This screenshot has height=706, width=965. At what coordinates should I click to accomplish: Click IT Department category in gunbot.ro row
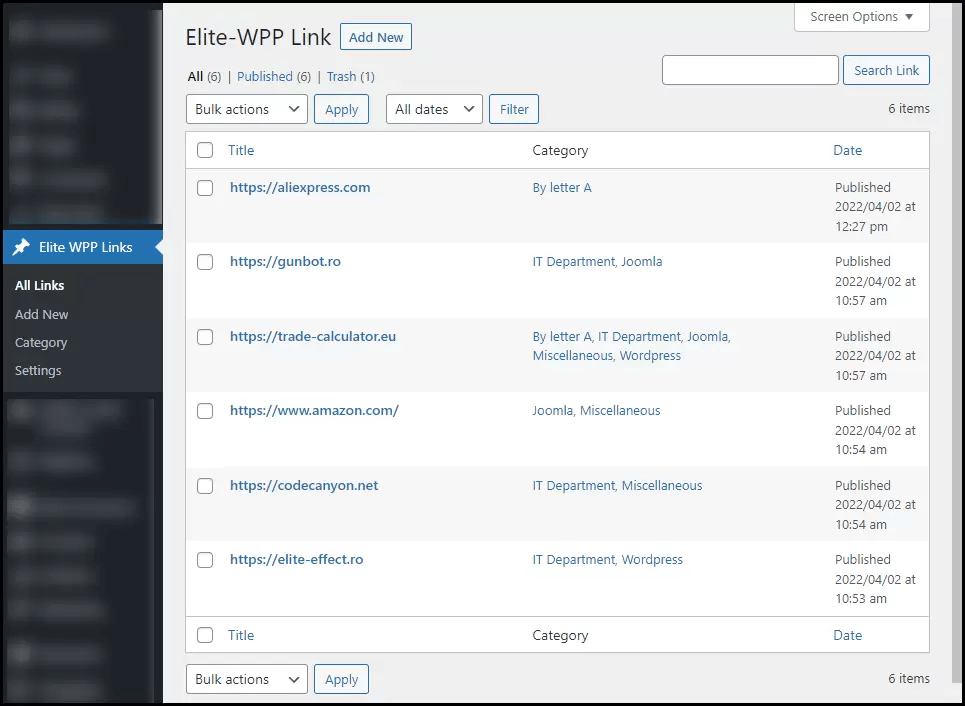tap(574, 262)
